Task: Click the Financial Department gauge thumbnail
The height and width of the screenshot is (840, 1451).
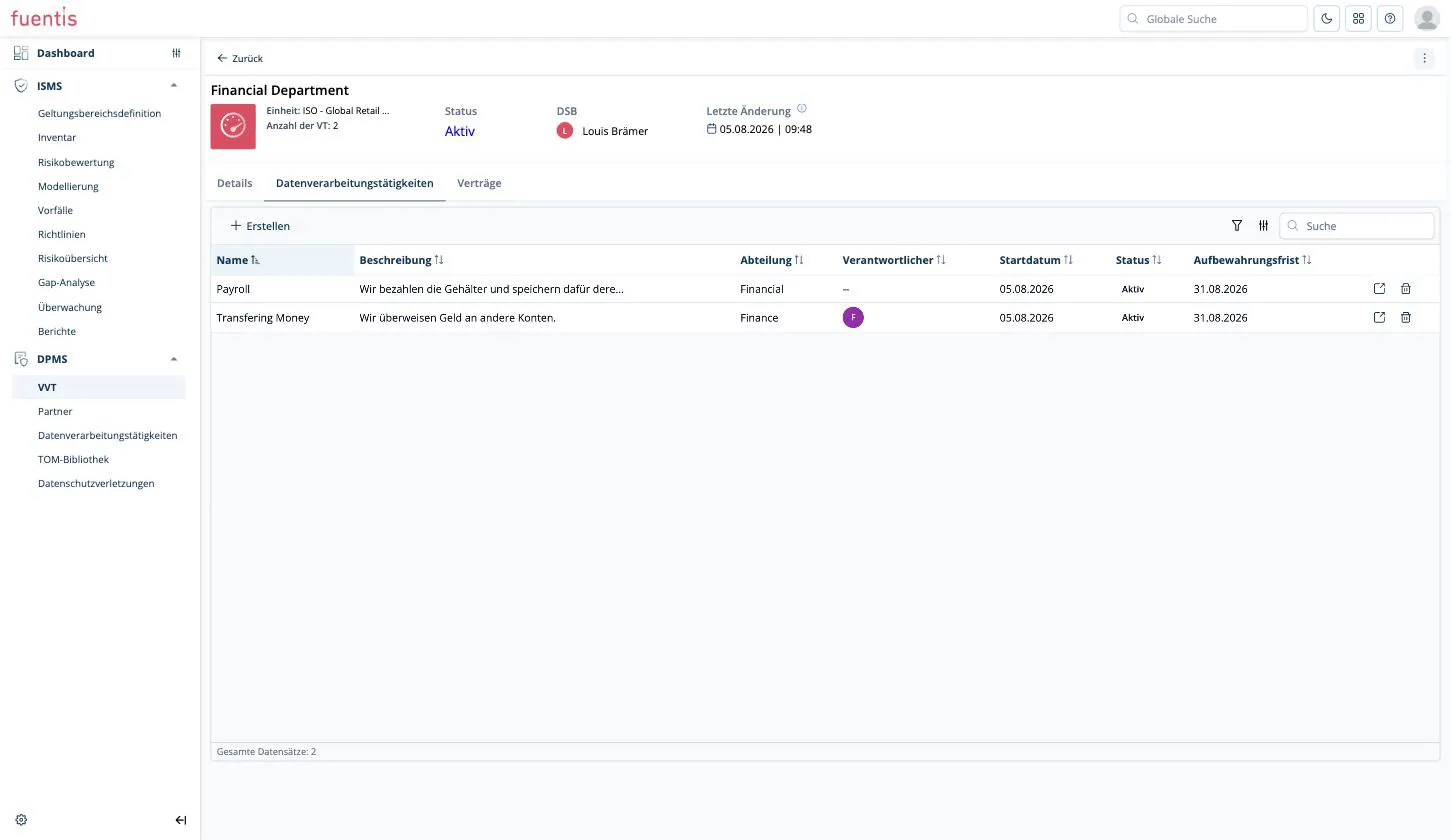Action: [x=233, y=126]
